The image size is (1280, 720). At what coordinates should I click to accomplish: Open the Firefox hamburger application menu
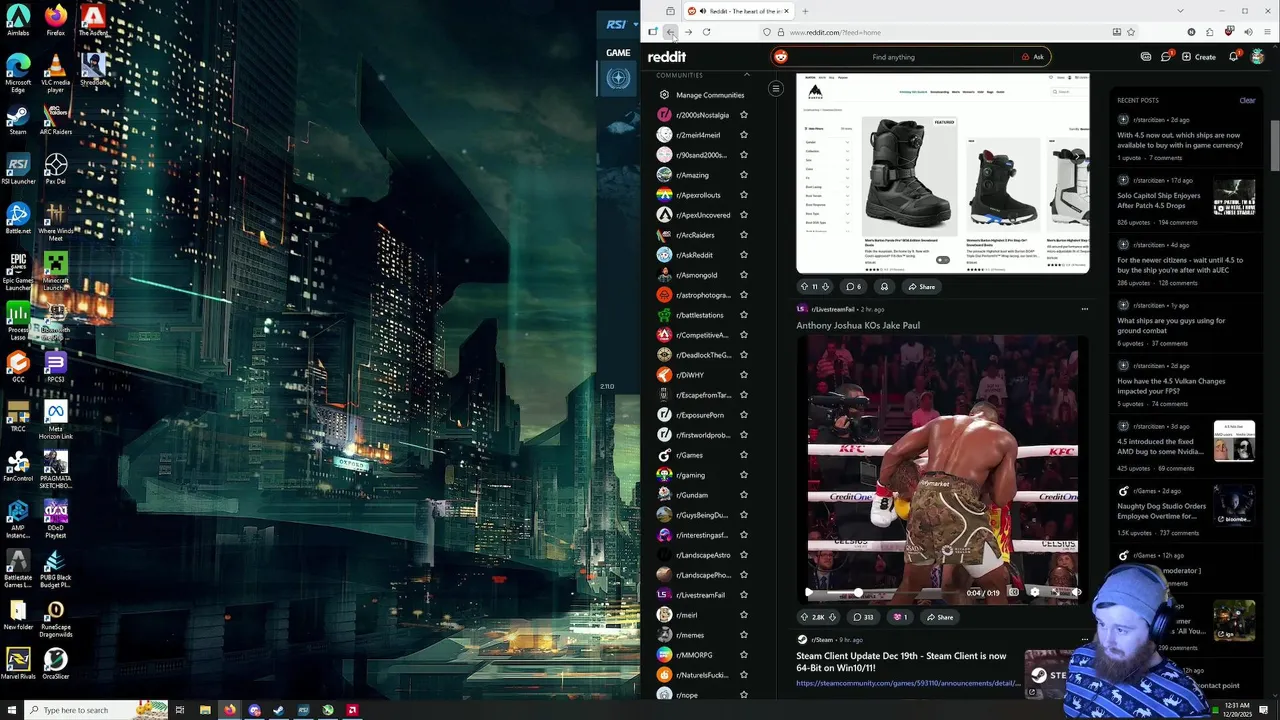[x=1267, y=32]
